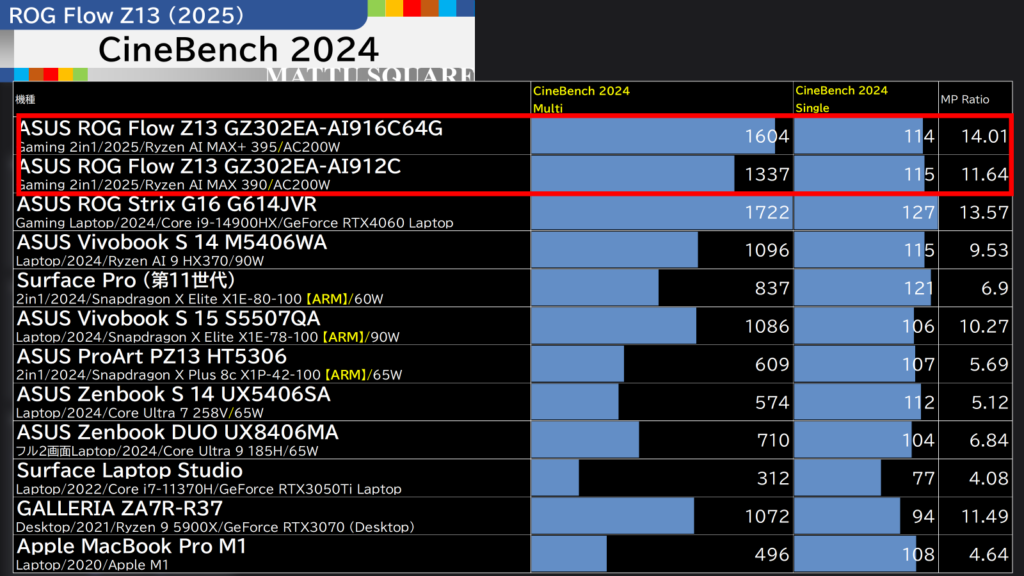
Task: Click the multi score "710"
Action: [x=773, y=440]
